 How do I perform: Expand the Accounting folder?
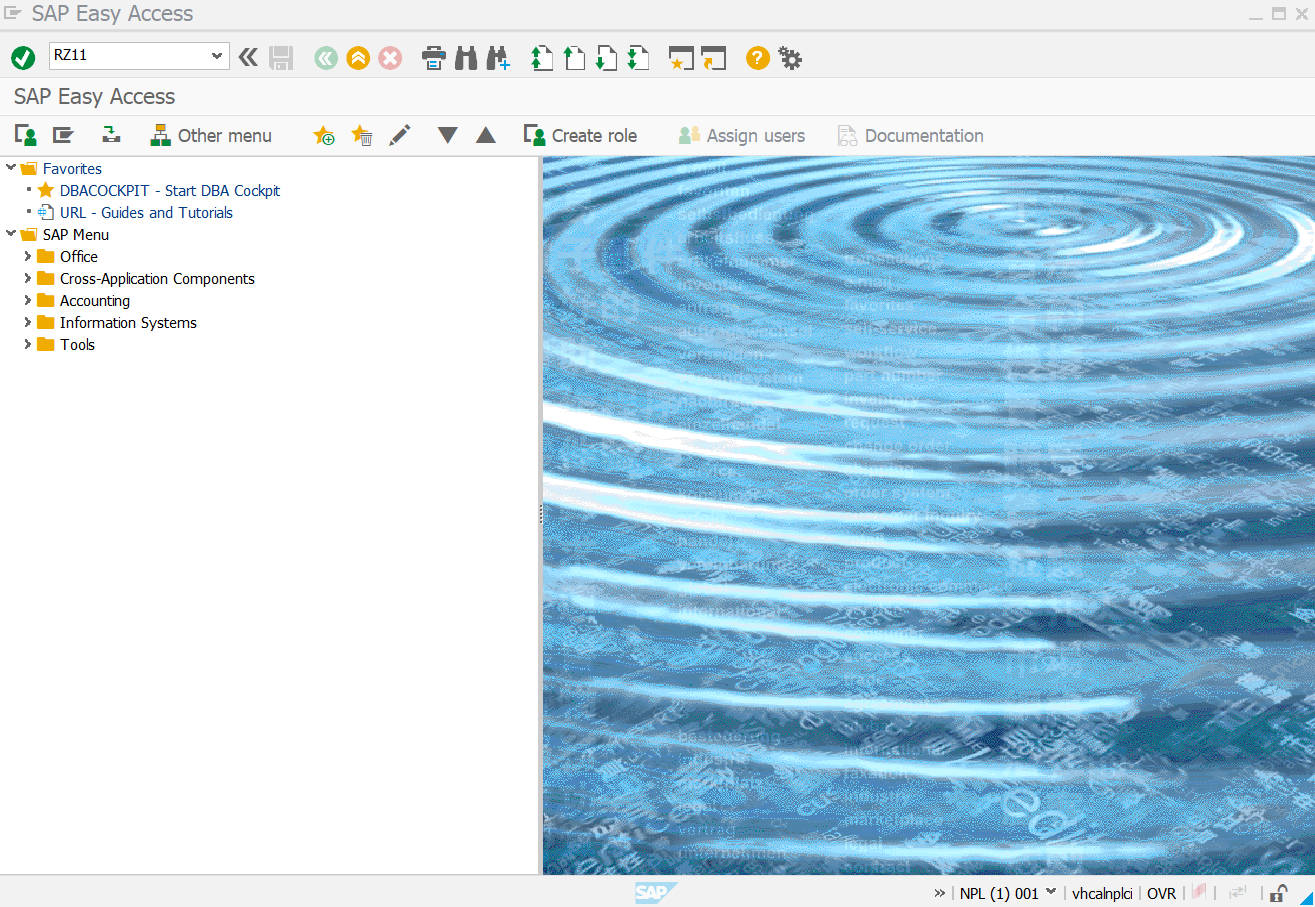click(28, 300)
